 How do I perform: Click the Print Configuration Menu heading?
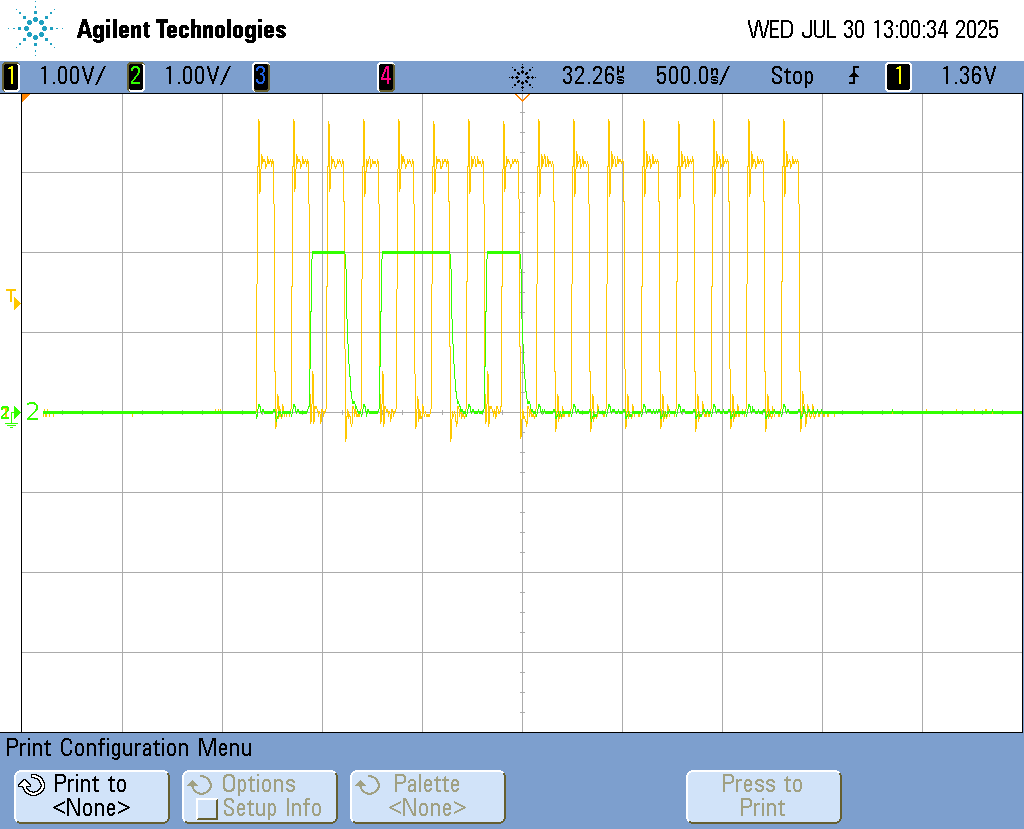point(129,747)
